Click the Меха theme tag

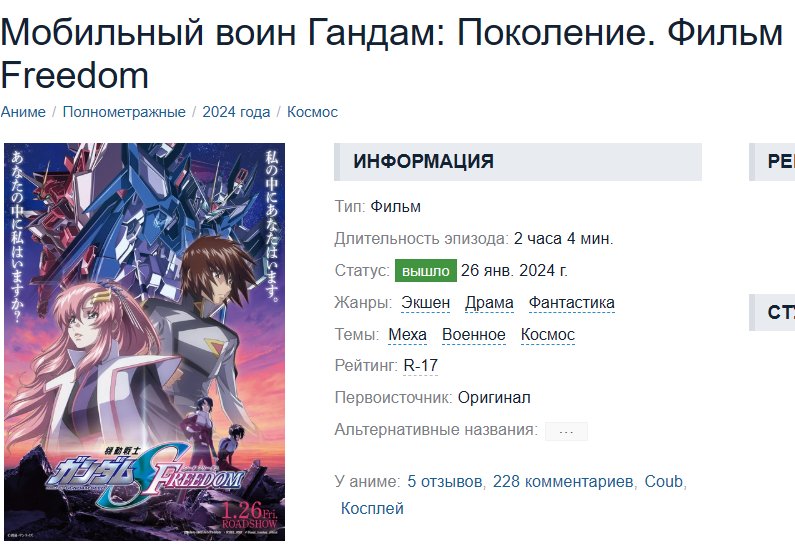(407, 335)
